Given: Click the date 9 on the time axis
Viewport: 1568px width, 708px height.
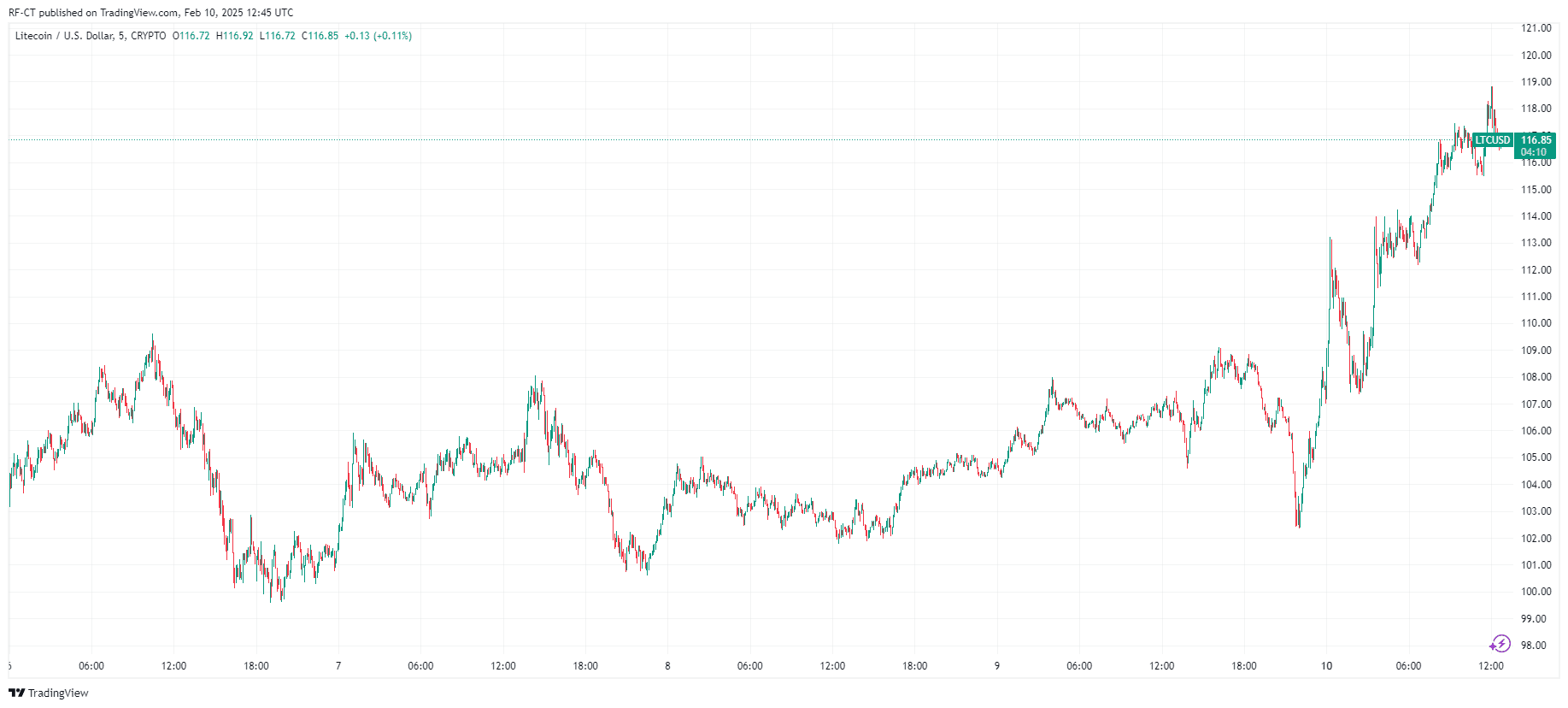Looking at the screenshot, I should tap(996, 666).
